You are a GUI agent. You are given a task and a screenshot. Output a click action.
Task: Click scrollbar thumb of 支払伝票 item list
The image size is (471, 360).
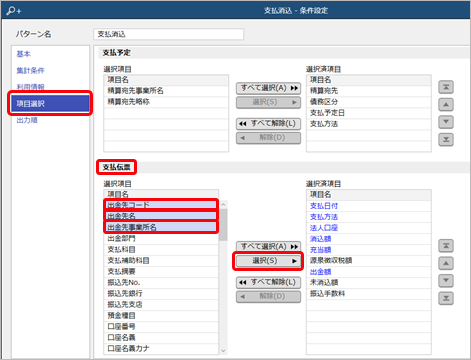coord(223,224)
